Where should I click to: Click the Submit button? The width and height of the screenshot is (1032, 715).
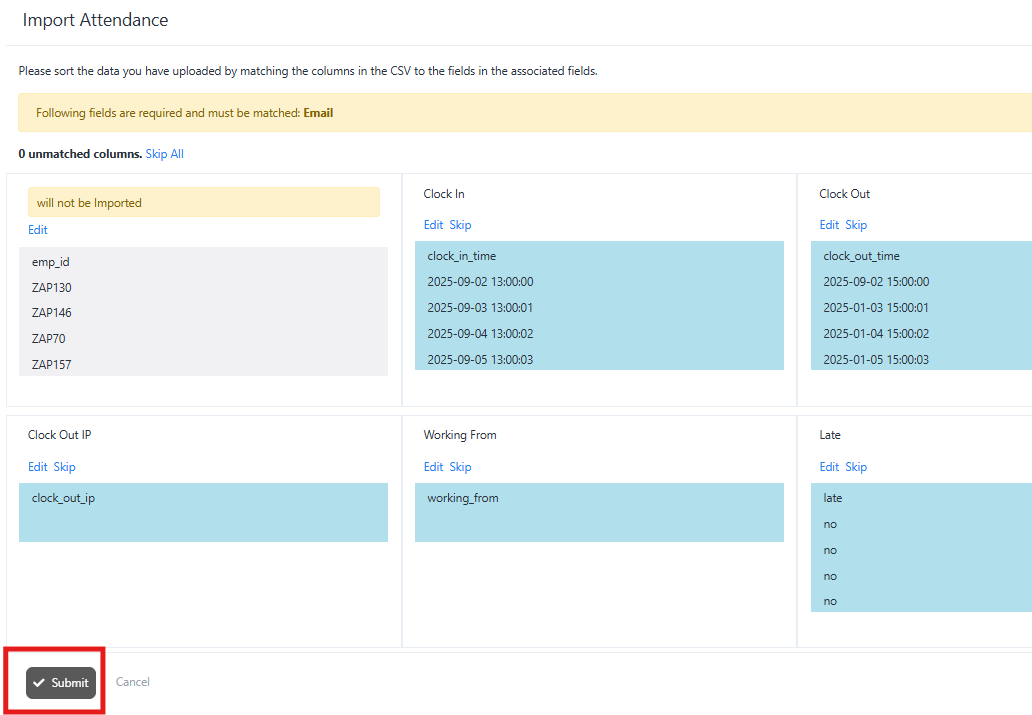(x=61, y=682)
